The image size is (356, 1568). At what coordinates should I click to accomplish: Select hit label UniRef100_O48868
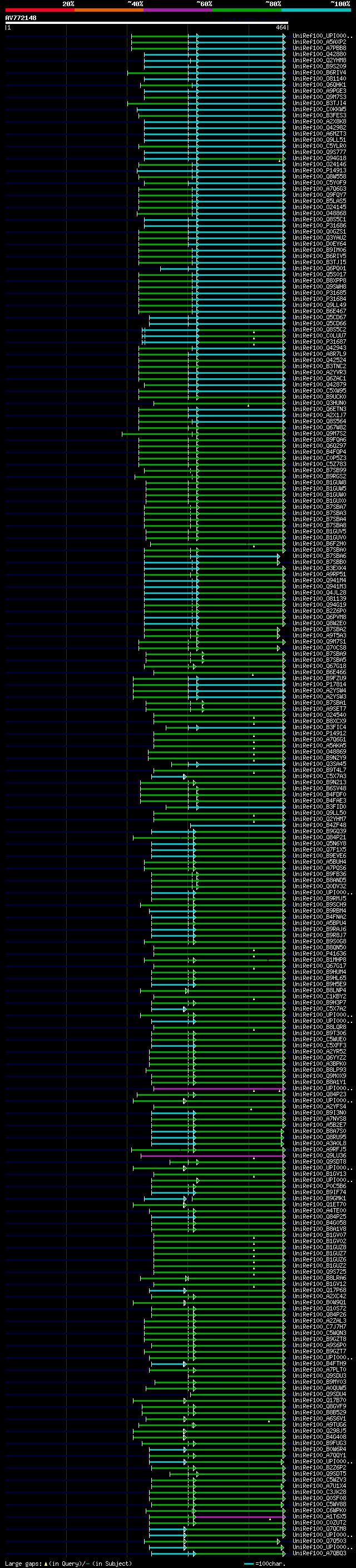point(319,213)
